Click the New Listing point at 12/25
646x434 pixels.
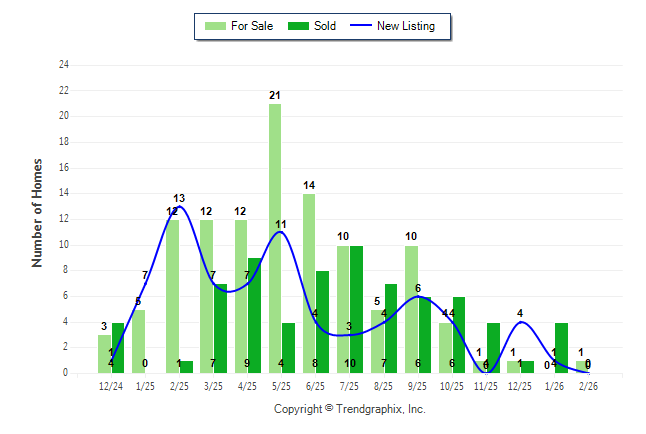pyautogui.click(x=520, y=322)
